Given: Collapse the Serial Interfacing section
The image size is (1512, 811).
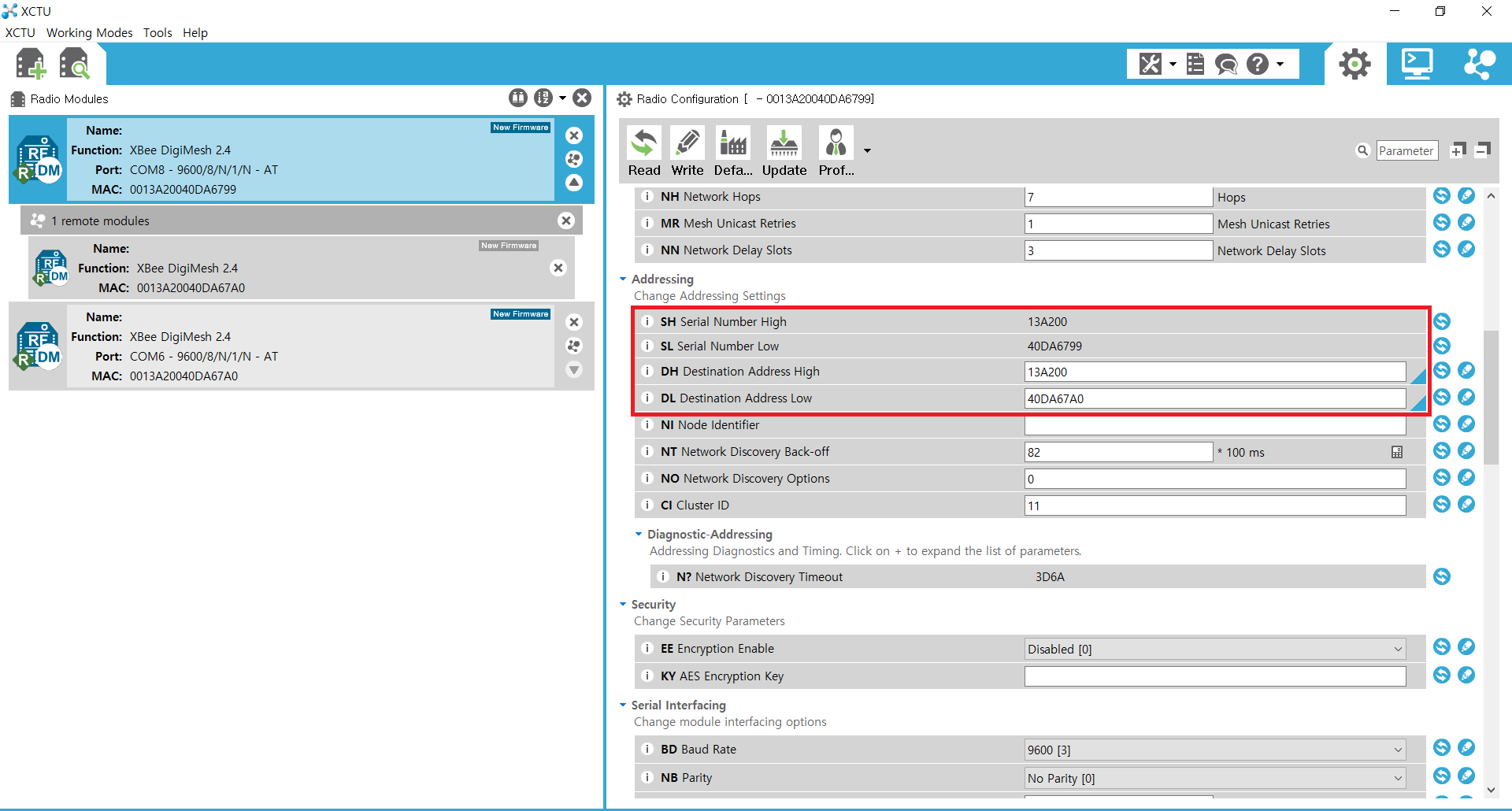Looking at the screenshot, I should pos(623,705).
